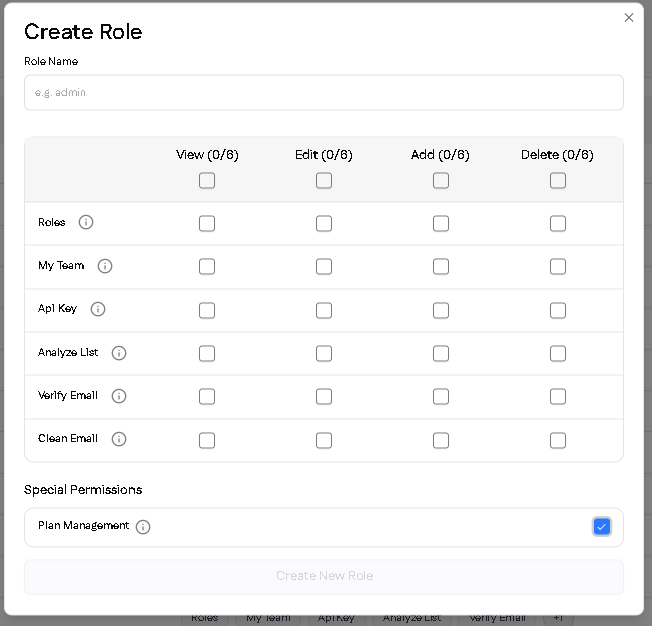Select all View permissions header checkbox
The image size is (652, 626).
[x=207, y=181]
